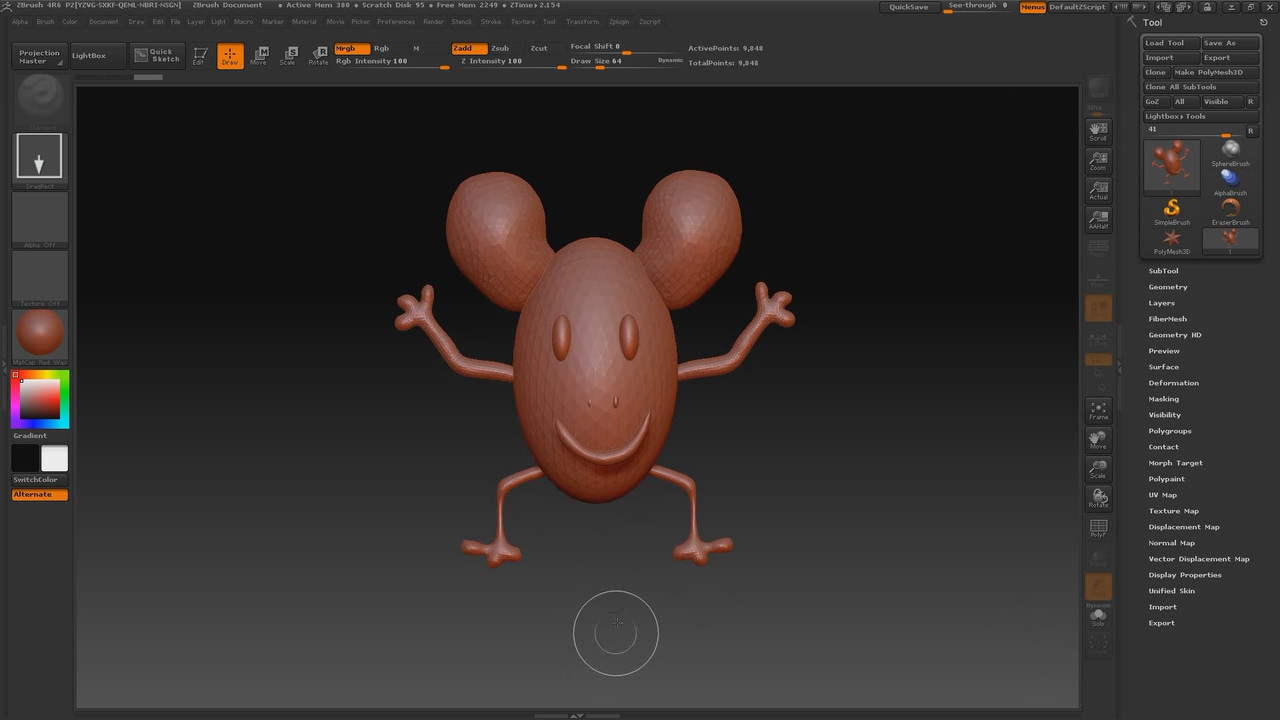Expand the Polygroups section

point(1170,431)
